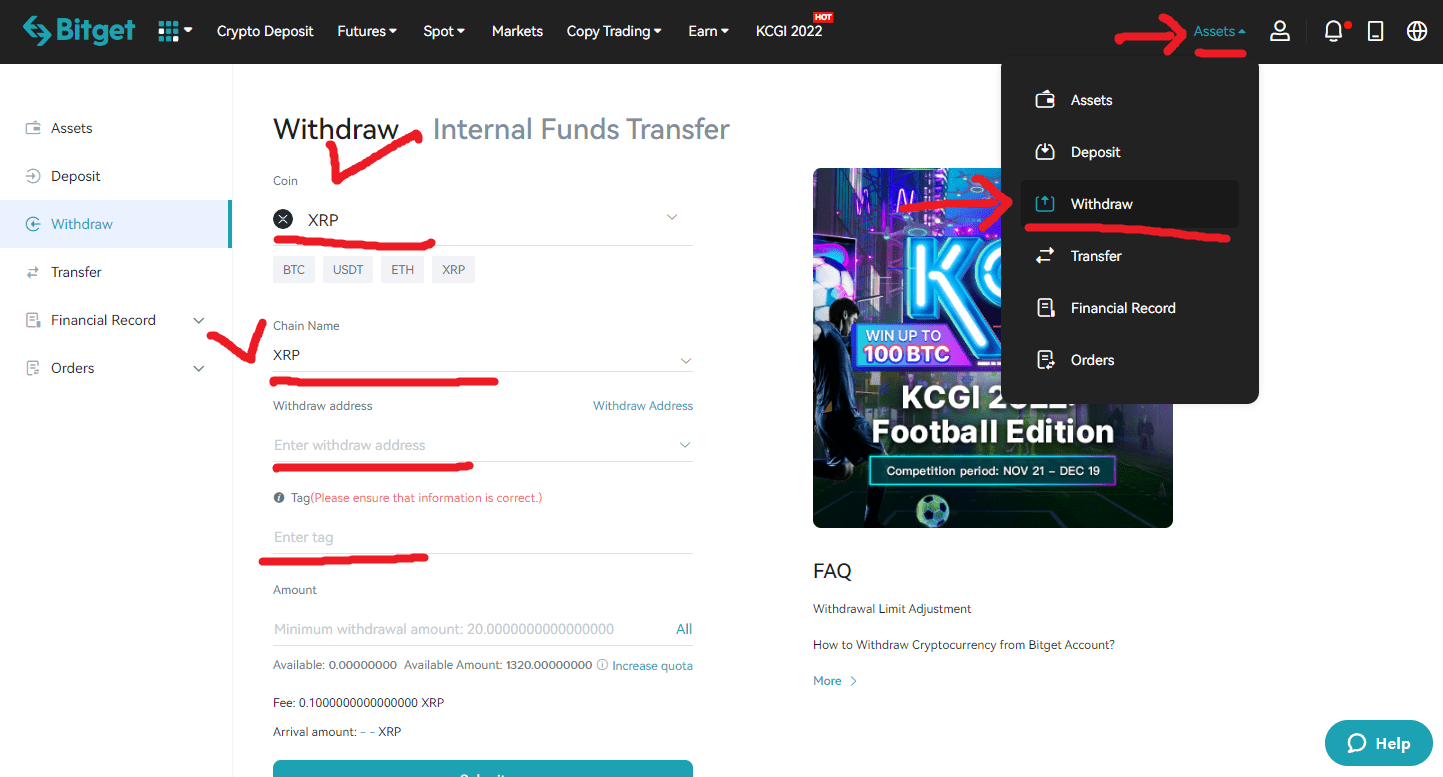Viewport: 1443px width, 777px height.
Task: Open the Help chat button
Action: click(1378, 743)
